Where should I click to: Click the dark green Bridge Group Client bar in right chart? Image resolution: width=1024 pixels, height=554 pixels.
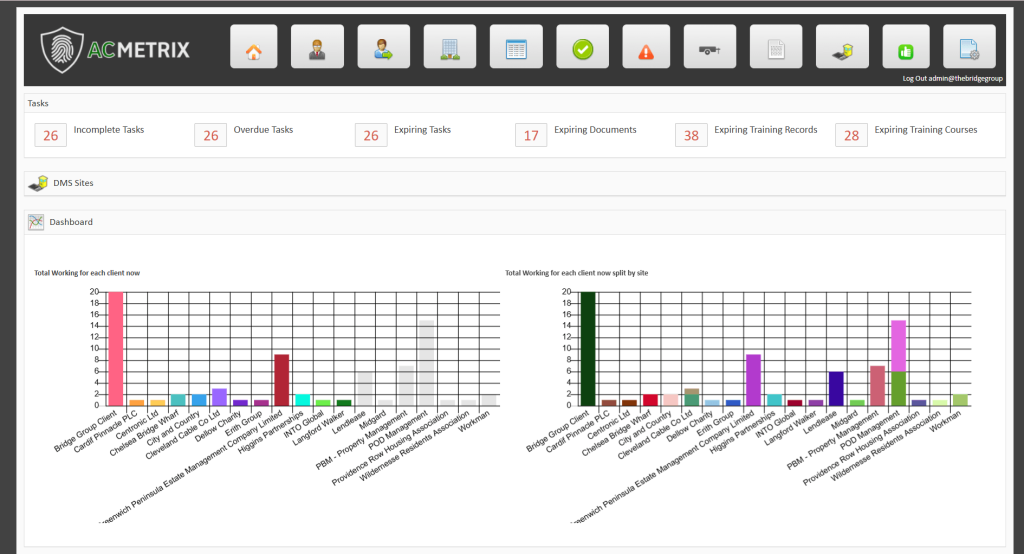point(588,349)
